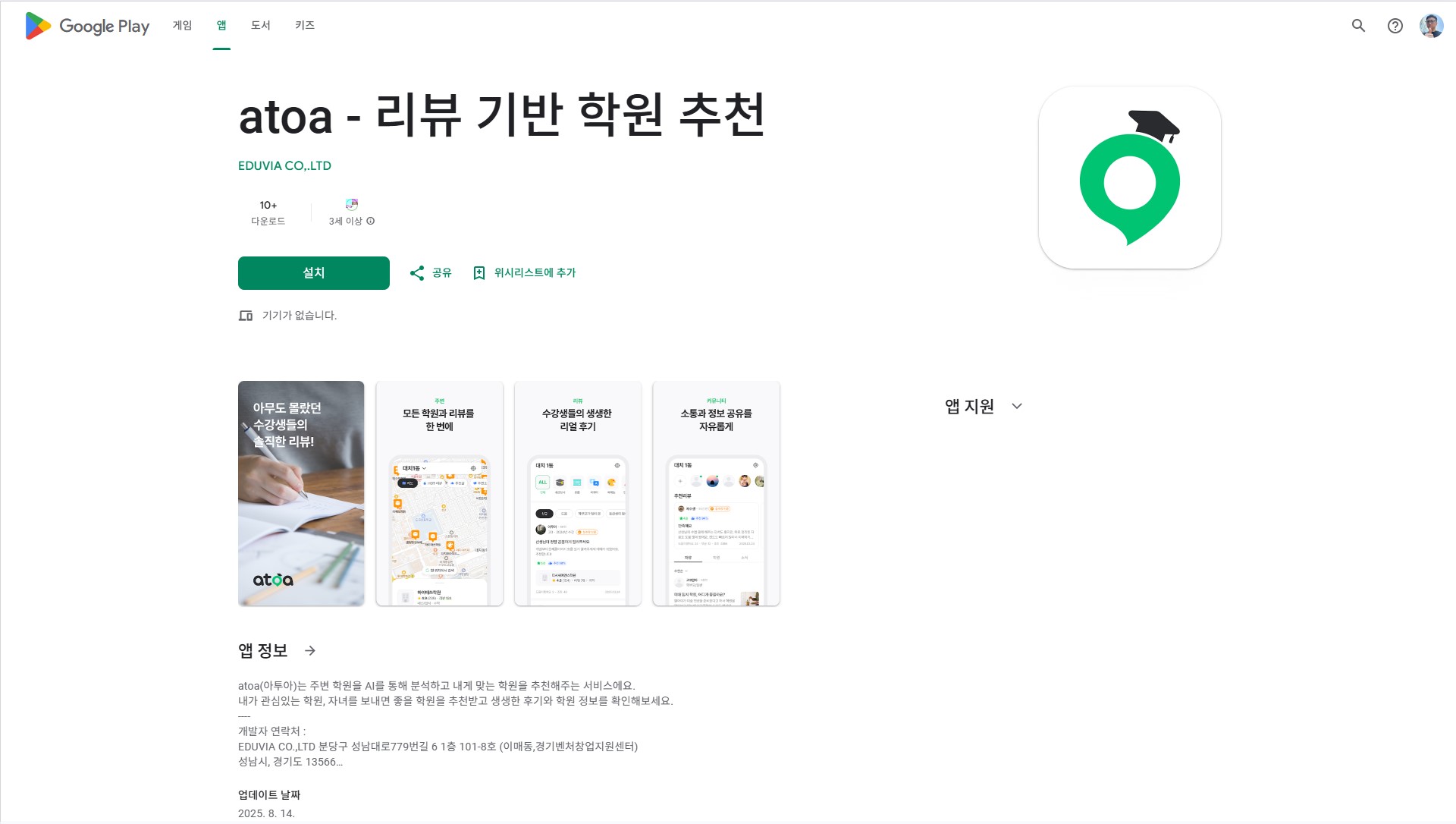This screenshot has height=824, width=1456.
Task: Open 앱 정보 details arrow
Action: click(x=310, y=651)
